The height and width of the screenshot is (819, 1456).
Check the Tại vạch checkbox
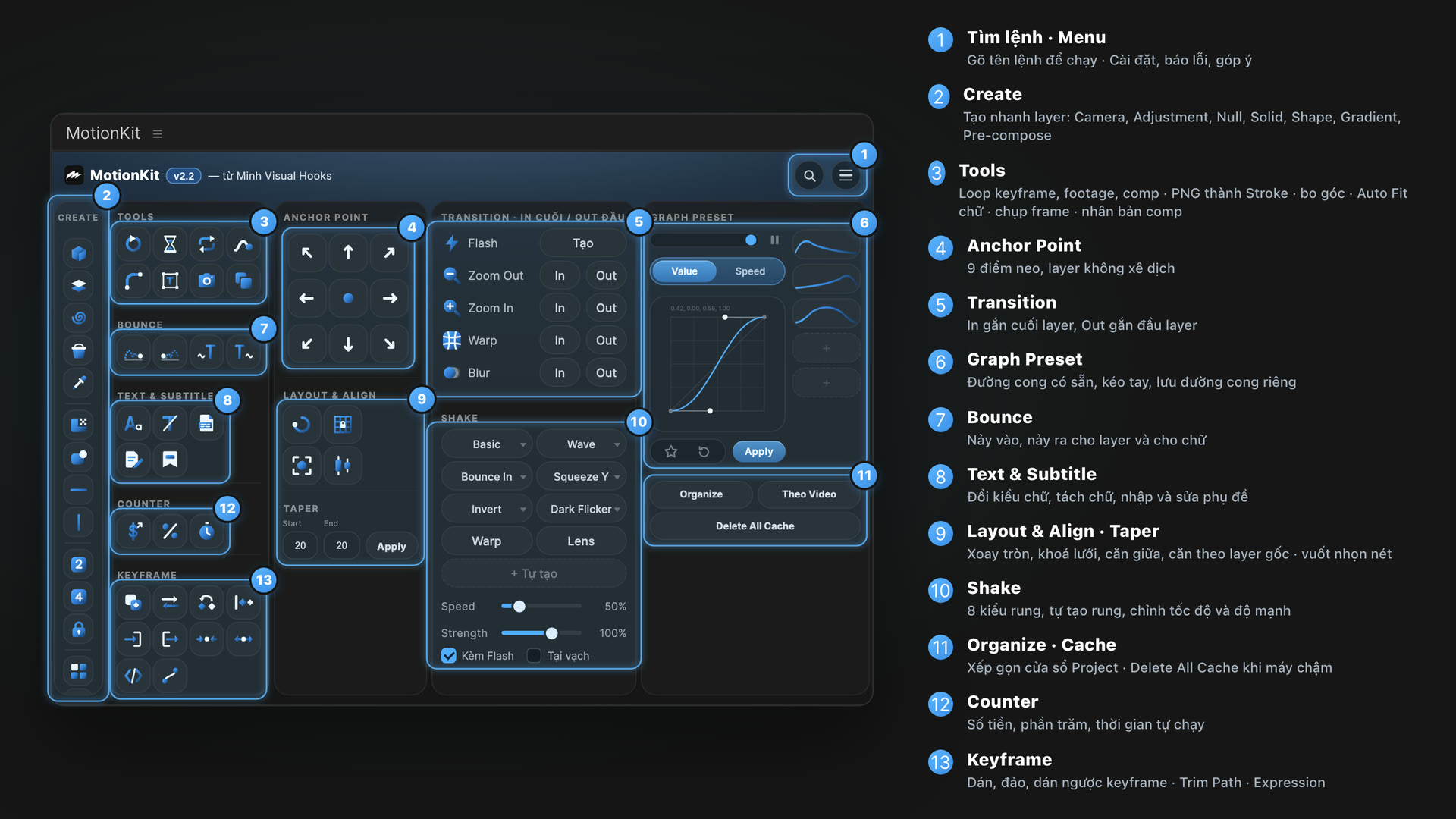coord(534,655)
